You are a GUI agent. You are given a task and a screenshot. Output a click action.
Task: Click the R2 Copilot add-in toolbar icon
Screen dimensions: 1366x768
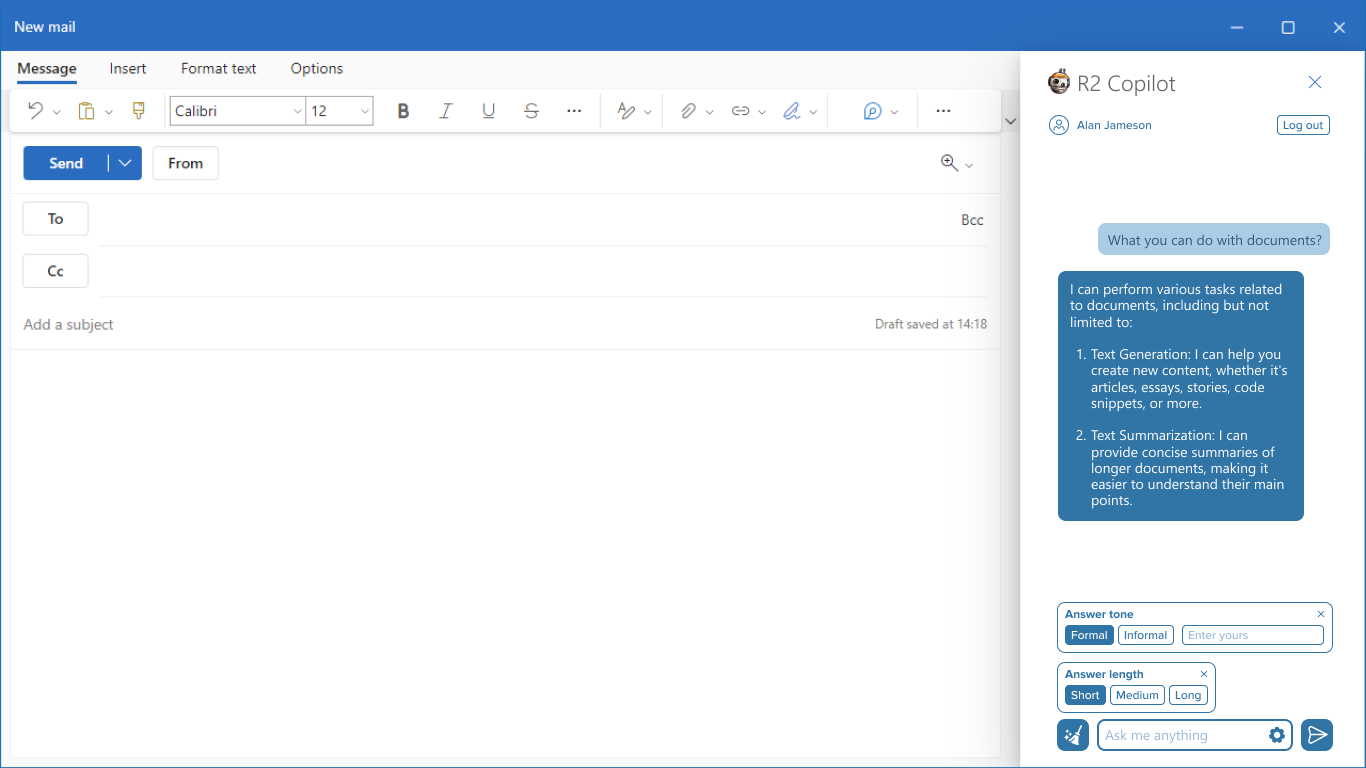pos(872,111)
